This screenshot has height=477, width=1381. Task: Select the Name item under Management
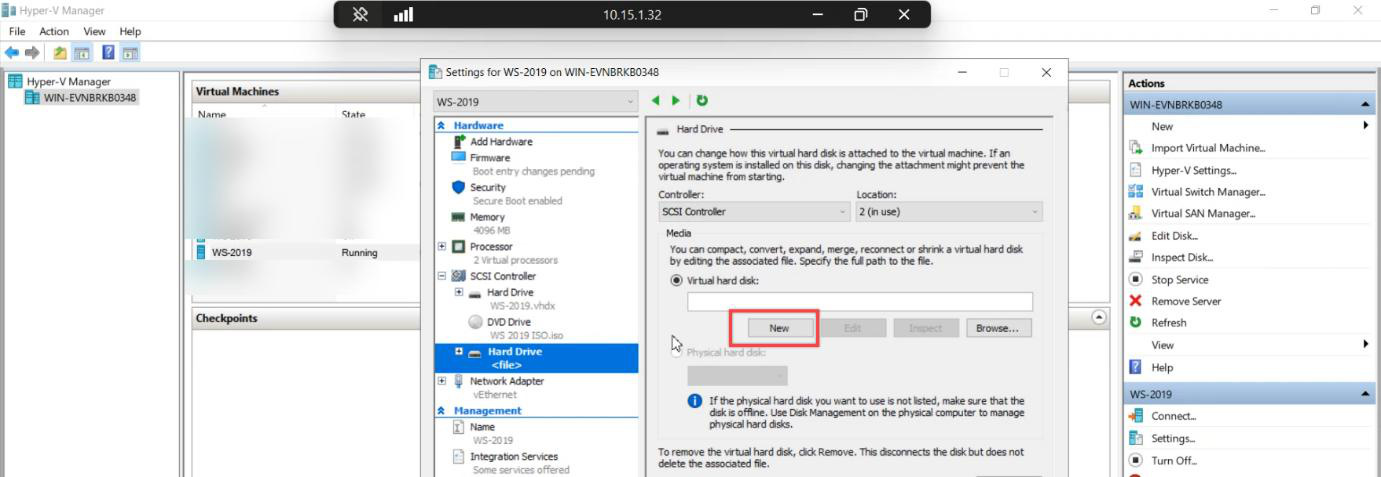click(x=482, y=427)
